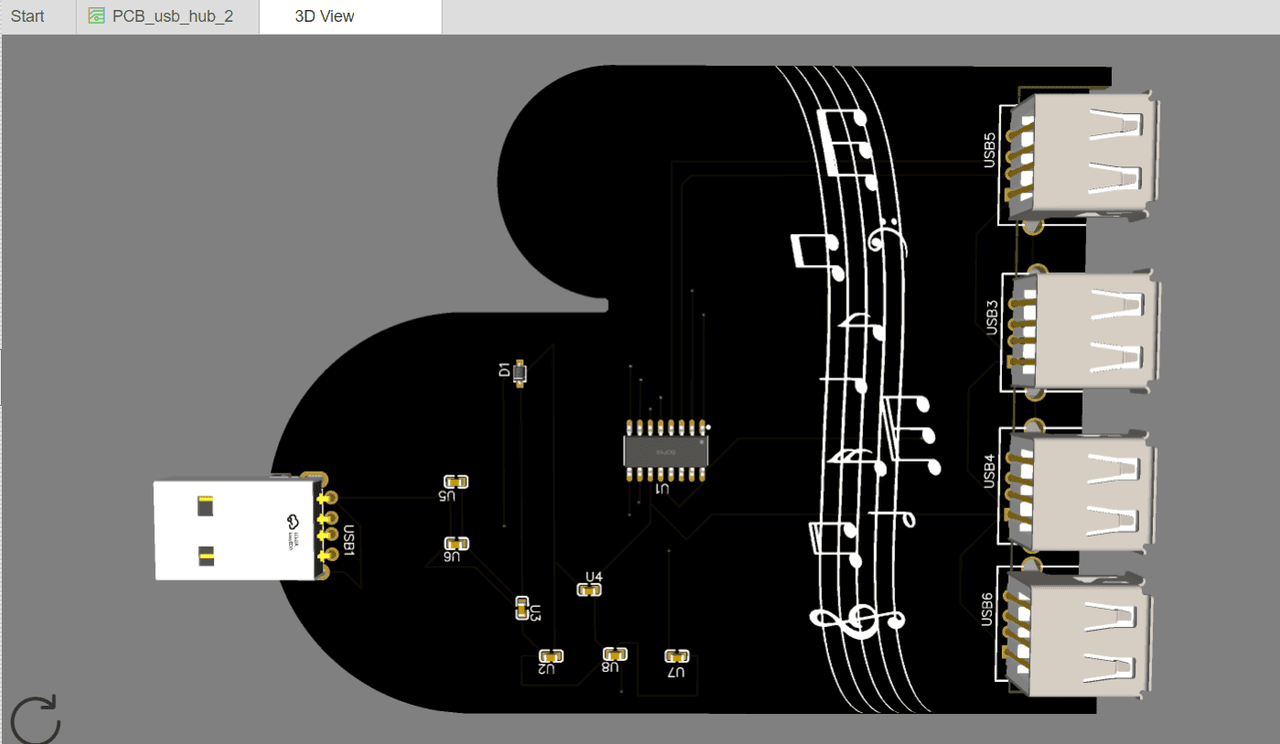Viewport: 1280px width, 744px height.
Task: Open the PCB_usb_hub_2 tab
Action: pos(168,17)
